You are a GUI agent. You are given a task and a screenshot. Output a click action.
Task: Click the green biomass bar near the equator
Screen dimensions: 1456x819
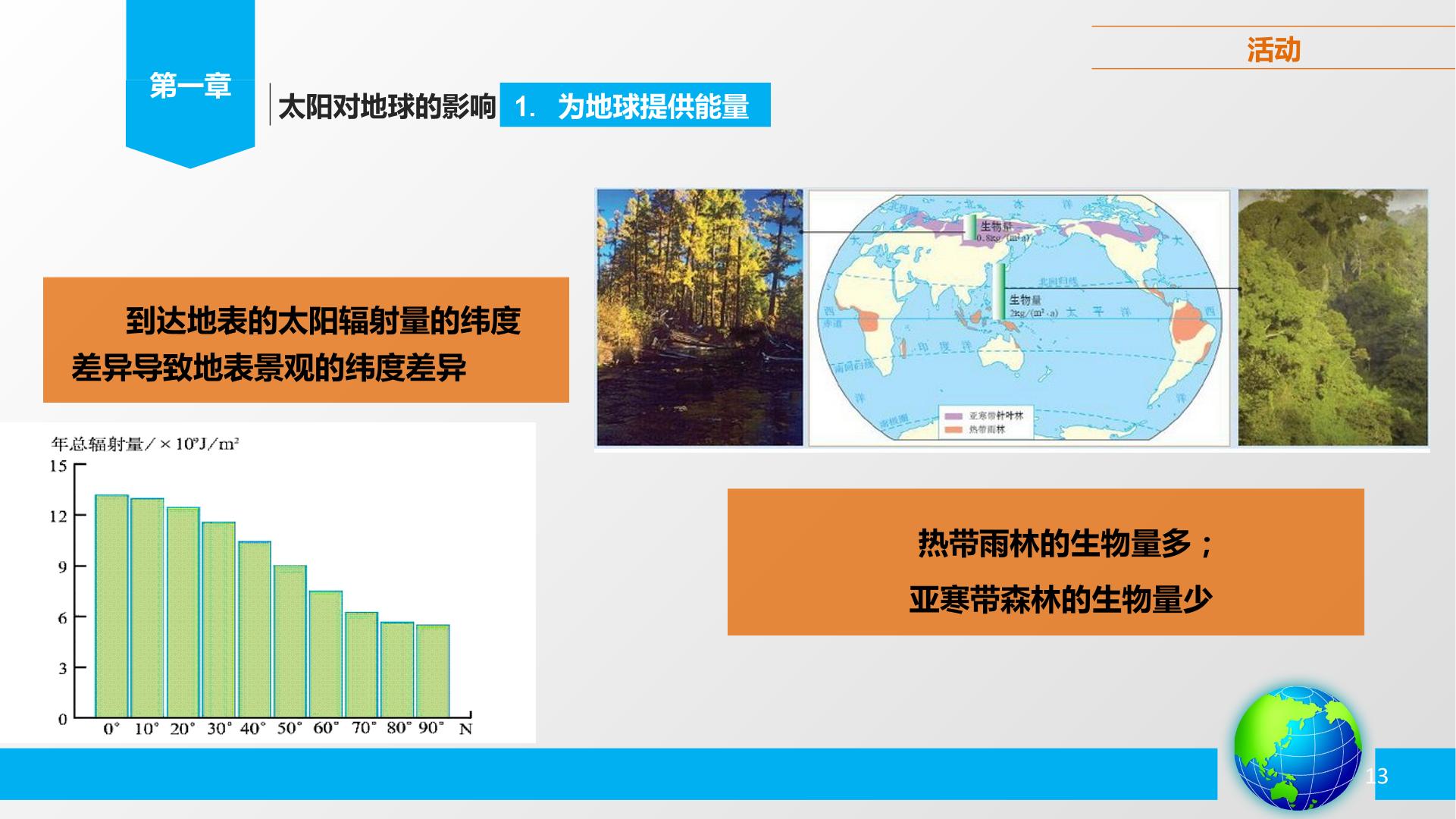pos(1000,291)
